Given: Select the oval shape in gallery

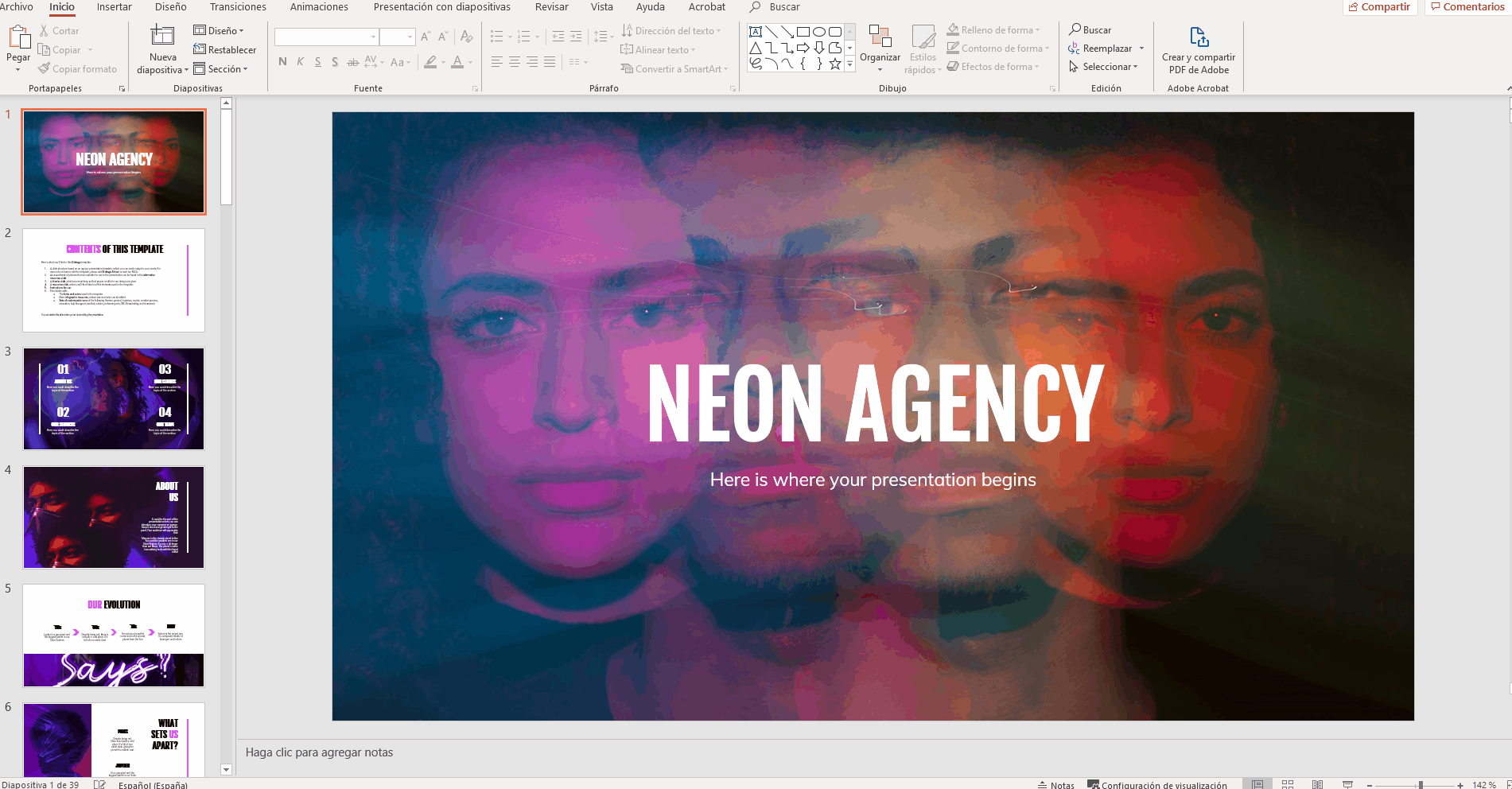Looking at the screenshot, I should tap(819, 32).
